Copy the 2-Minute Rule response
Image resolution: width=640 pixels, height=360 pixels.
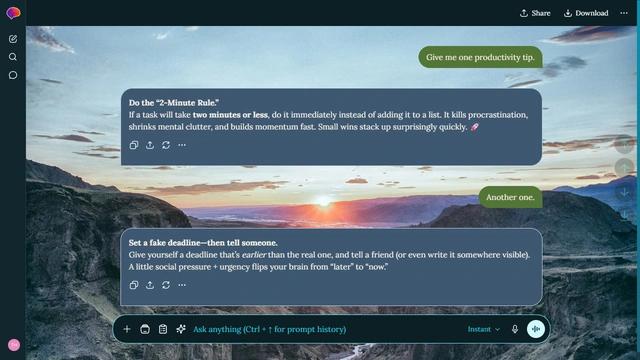(x=134, y=145)
